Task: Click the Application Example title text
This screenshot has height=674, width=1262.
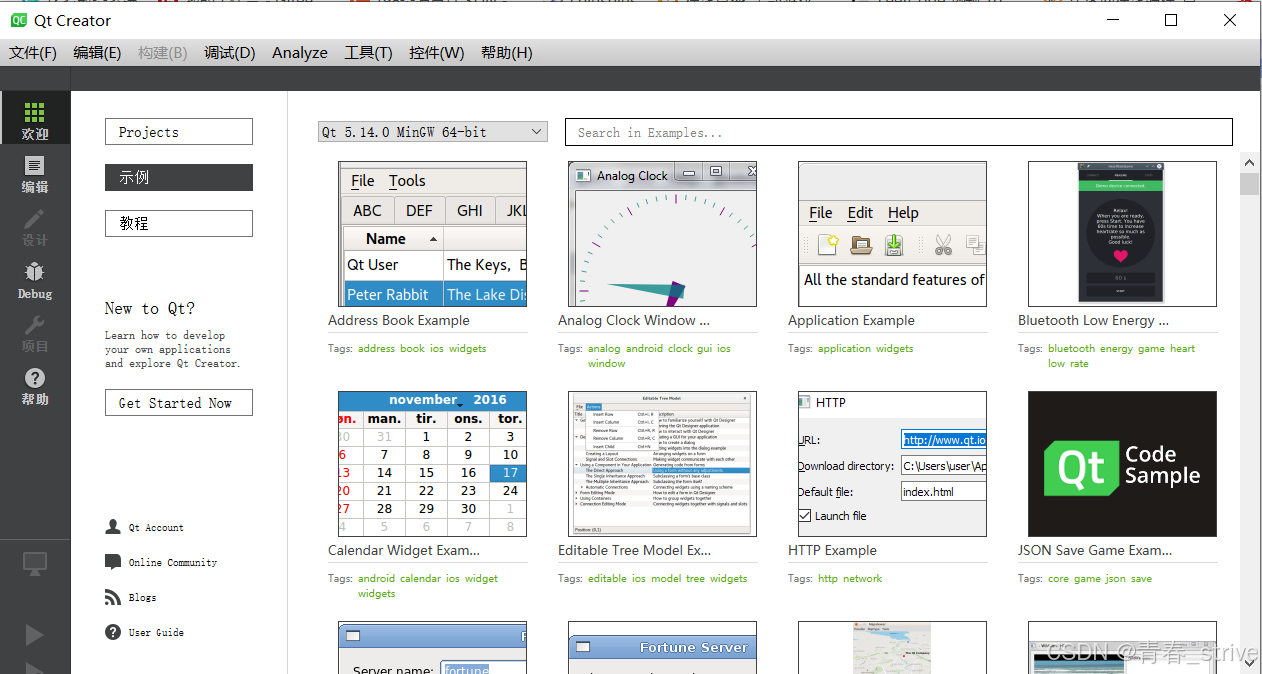Action: pyautogui.click(x=851, y=320)
